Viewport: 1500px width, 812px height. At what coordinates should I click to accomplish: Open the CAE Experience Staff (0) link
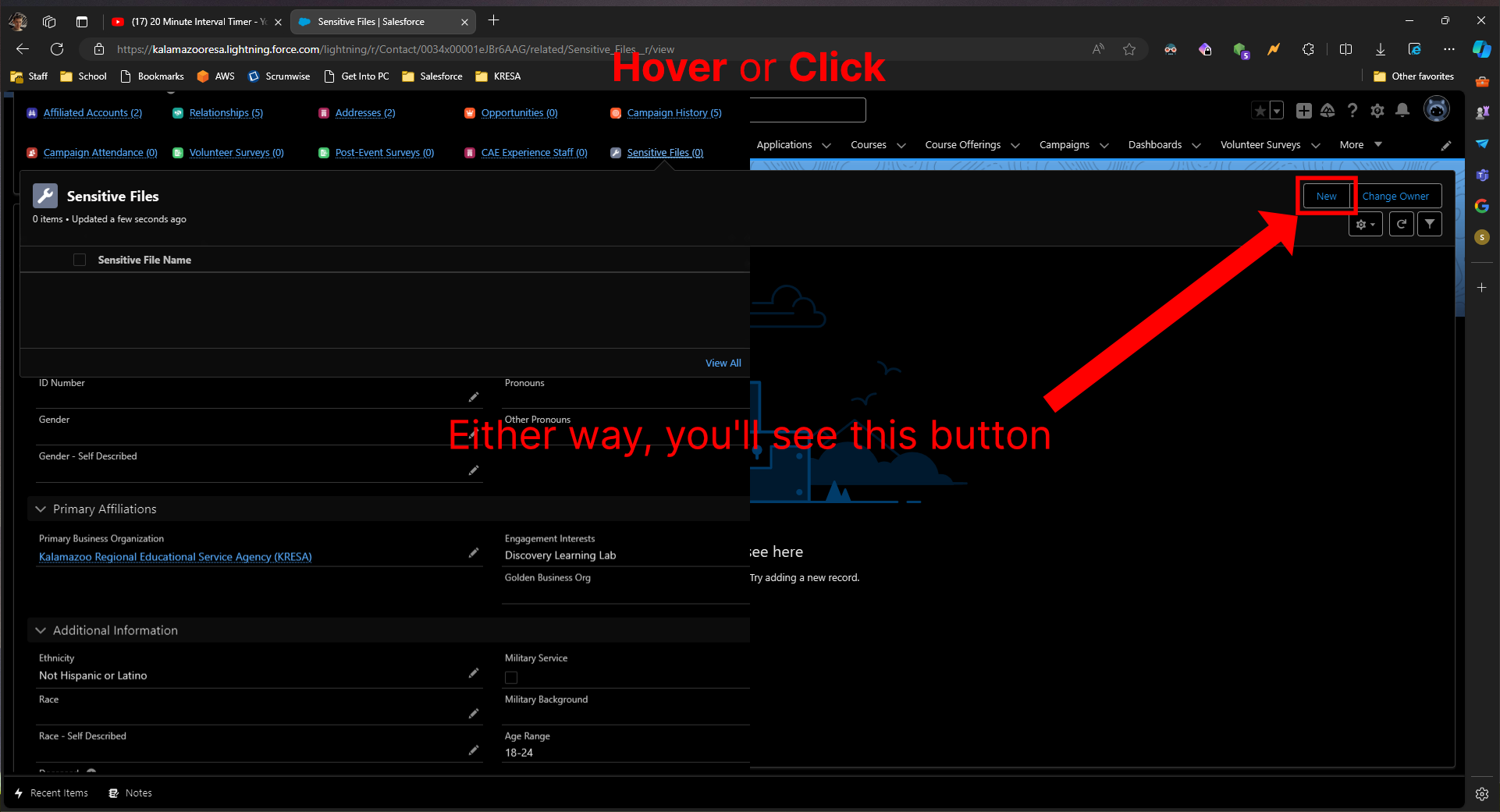[x=534, y=153]
